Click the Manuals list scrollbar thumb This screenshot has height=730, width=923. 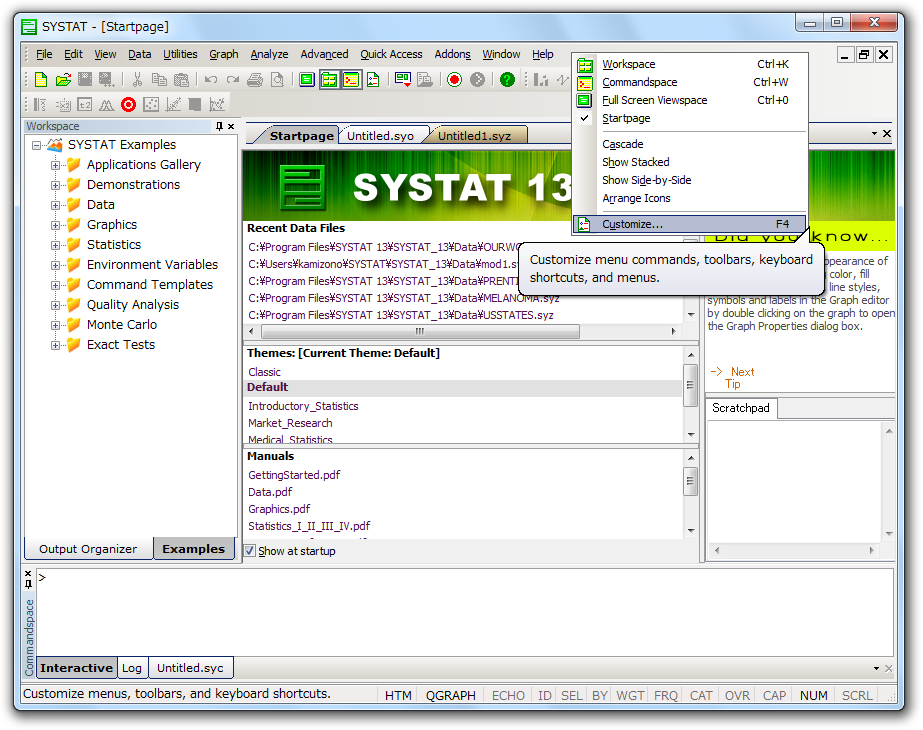point(691,481)
